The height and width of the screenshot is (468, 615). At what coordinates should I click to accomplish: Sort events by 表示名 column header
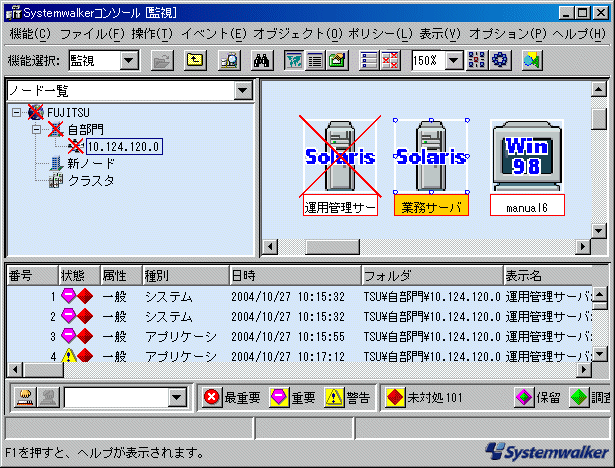(548, 275)
